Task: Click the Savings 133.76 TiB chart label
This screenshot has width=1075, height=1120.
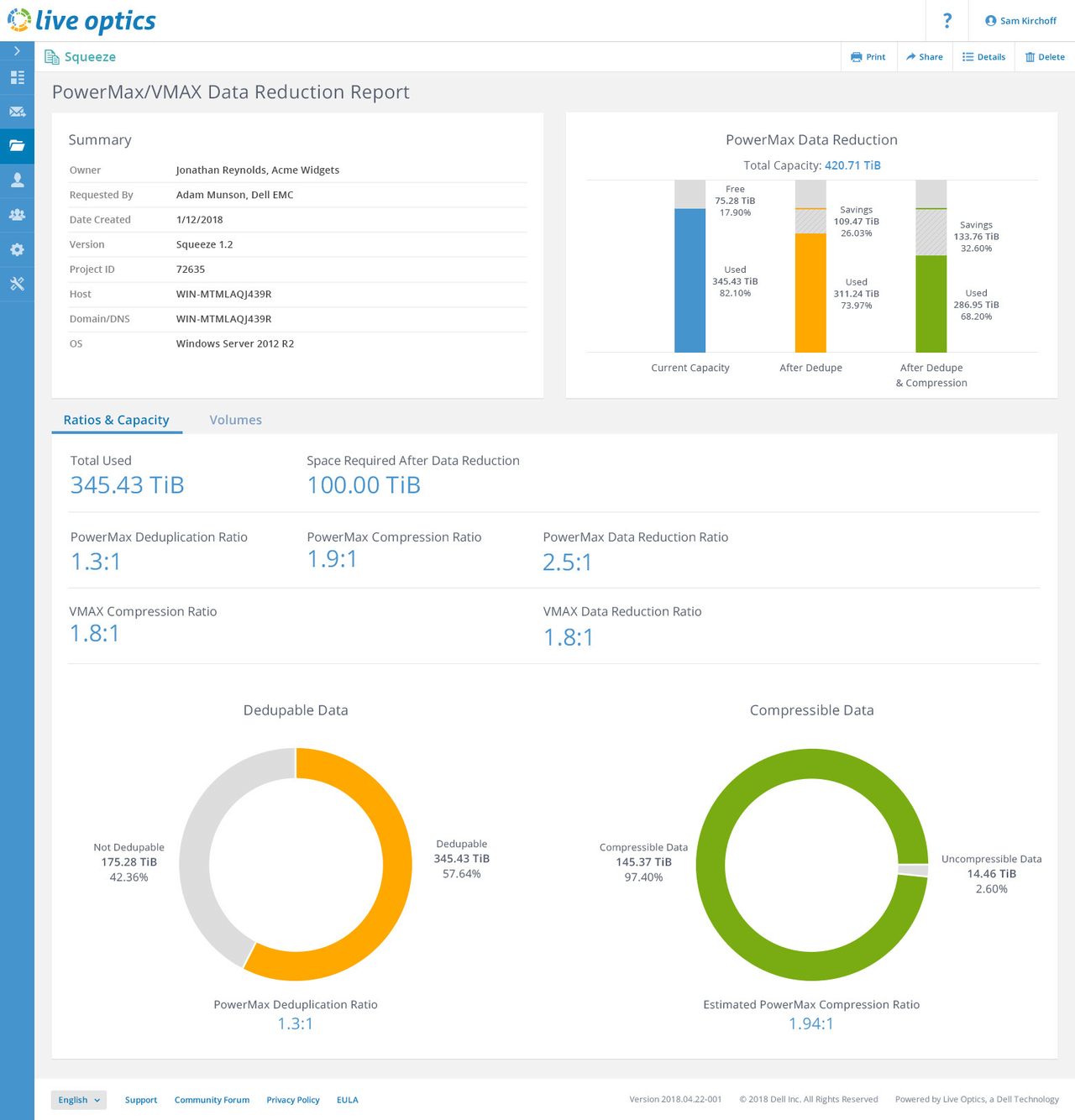Action: [976, 237]
